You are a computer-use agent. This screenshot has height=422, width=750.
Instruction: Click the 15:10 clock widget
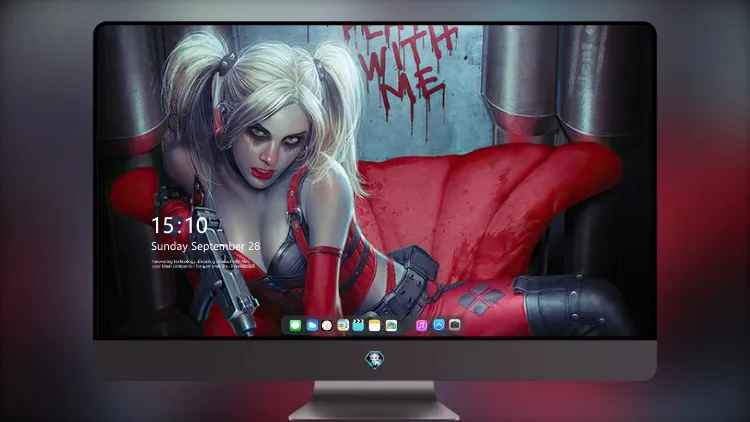point(179,225)
